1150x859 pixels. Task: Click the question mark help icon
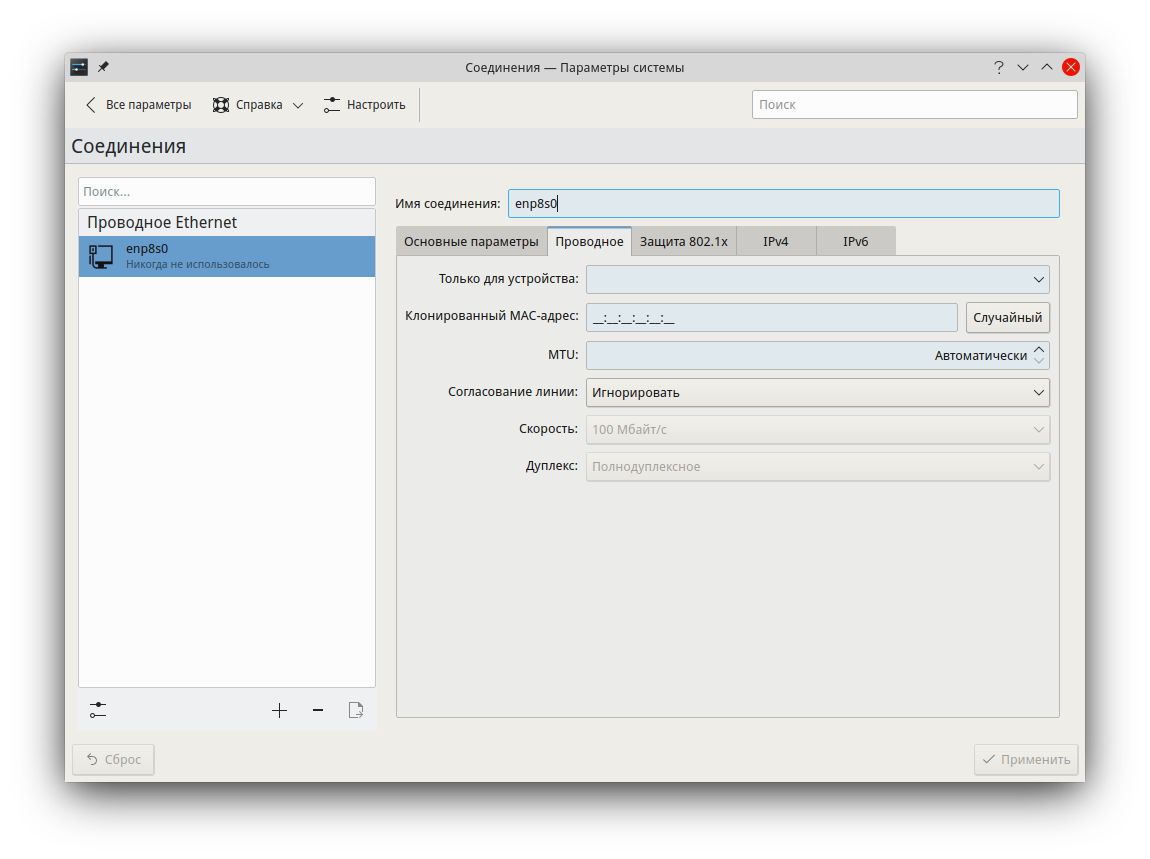click(x=998, y=67)
